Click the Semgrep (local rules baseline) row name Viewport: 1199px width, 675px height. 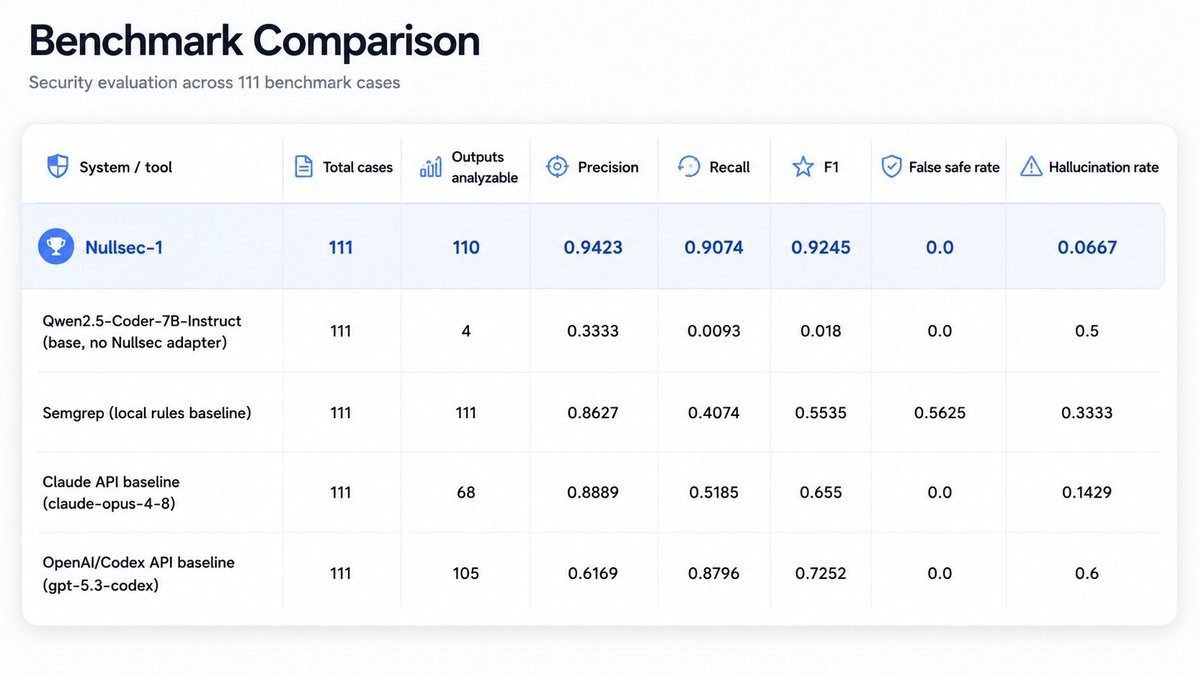[147, 413]
